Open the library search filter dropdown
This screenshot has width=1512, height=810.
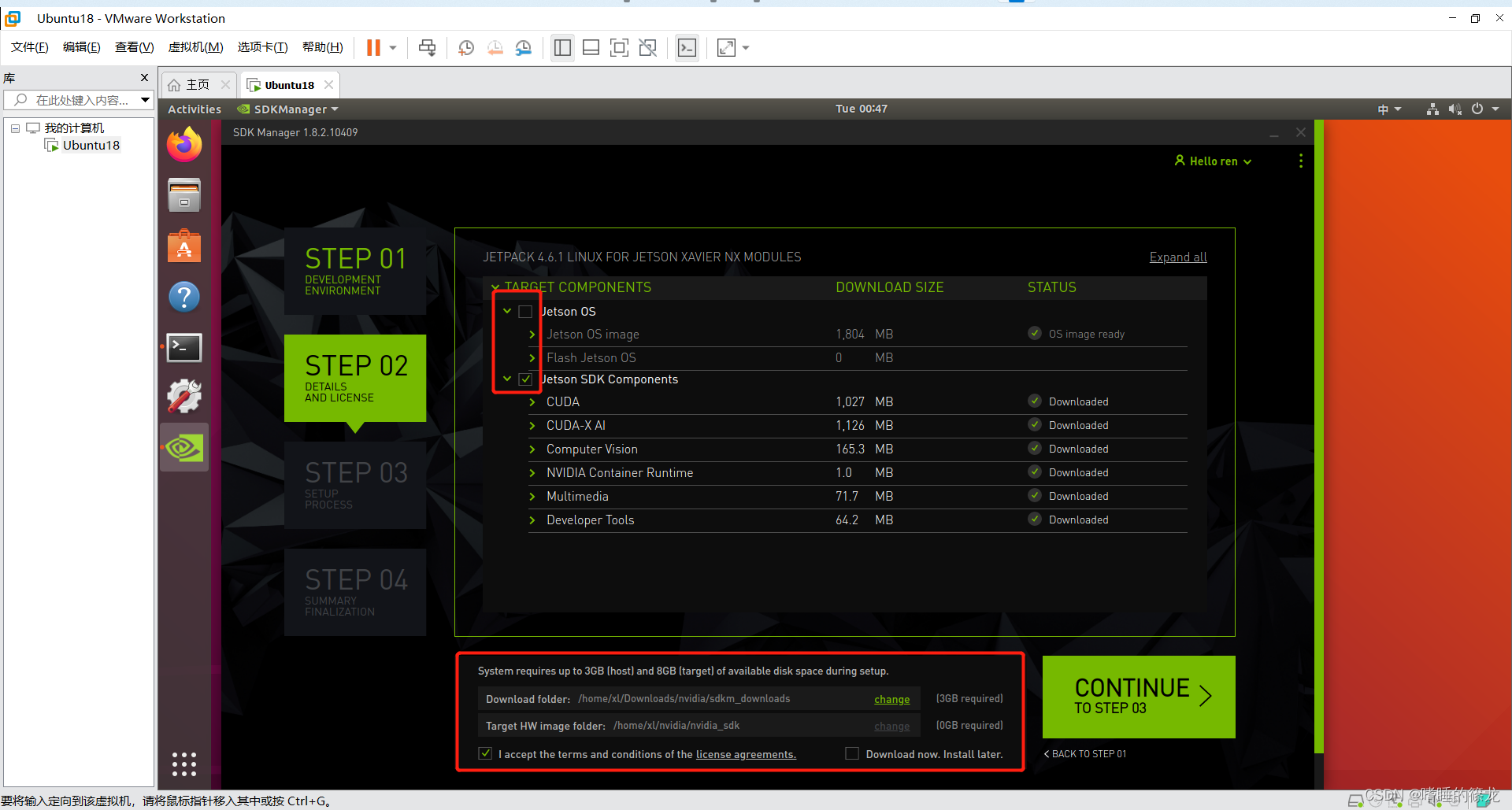click(x=146, y=100)
